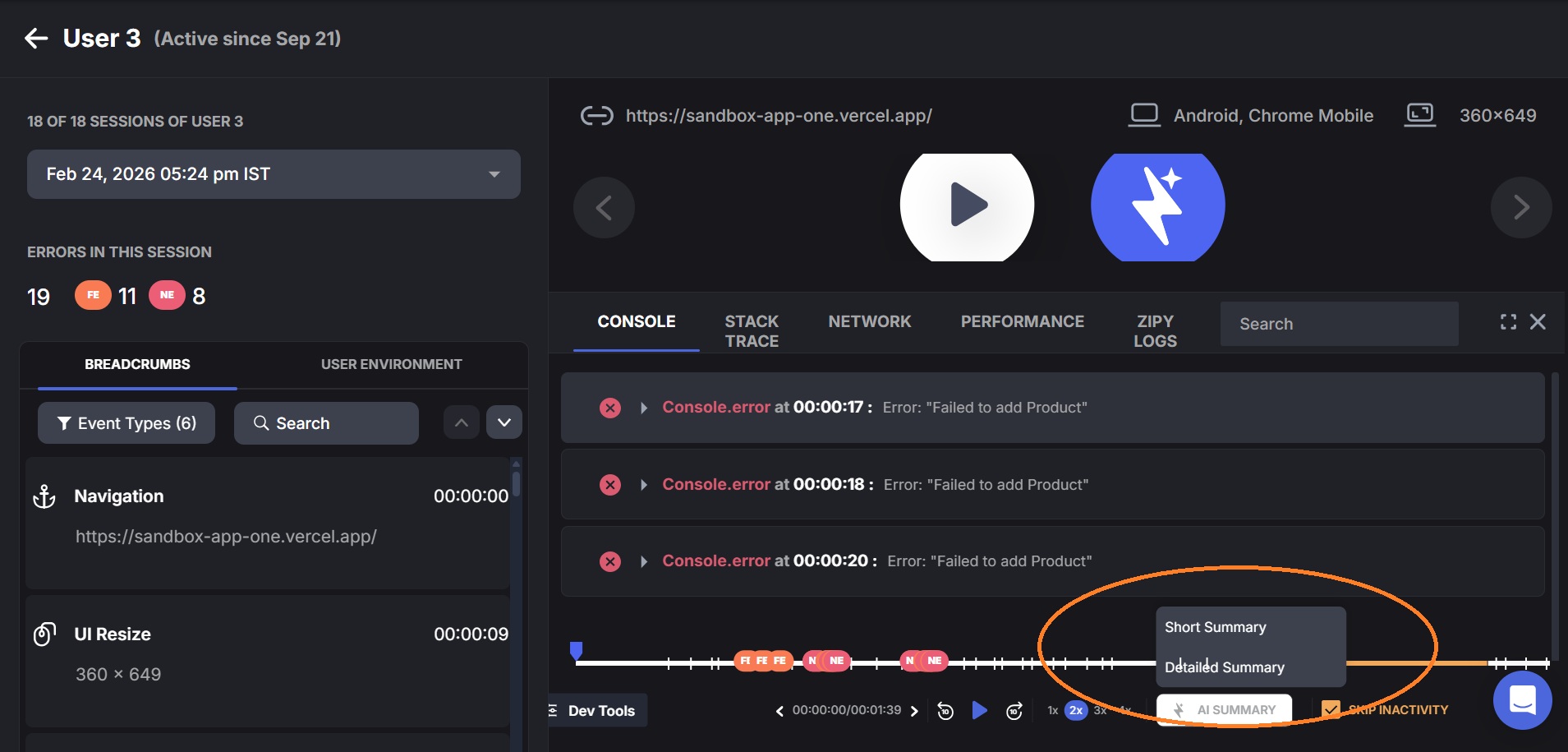The image size is (1568, 752).
Task: Open the chat support bubble
Action: click(x=1521, y=700)
